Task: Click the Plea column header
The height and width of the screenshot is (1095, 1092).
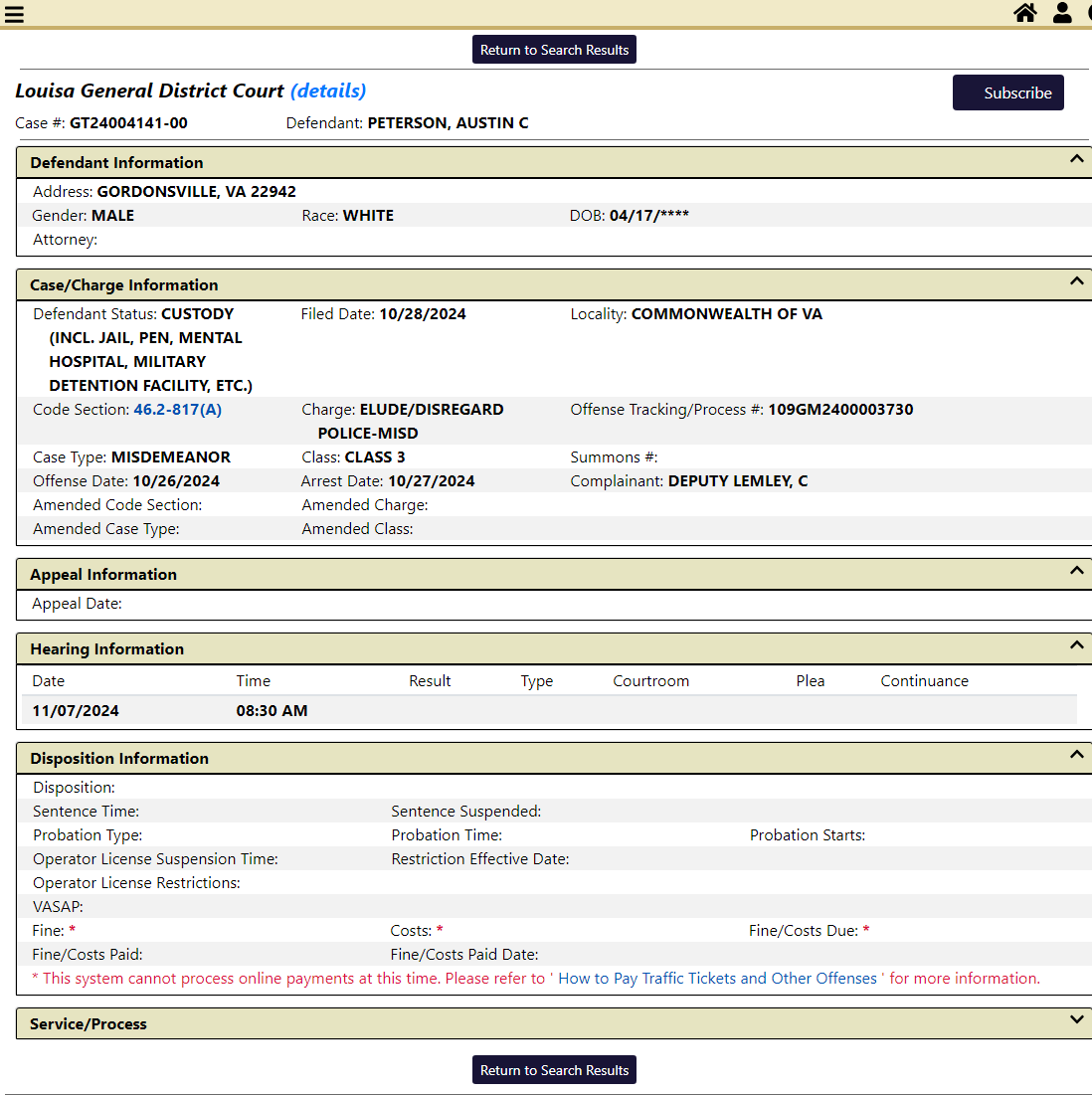Action: (x=811, y=681)
